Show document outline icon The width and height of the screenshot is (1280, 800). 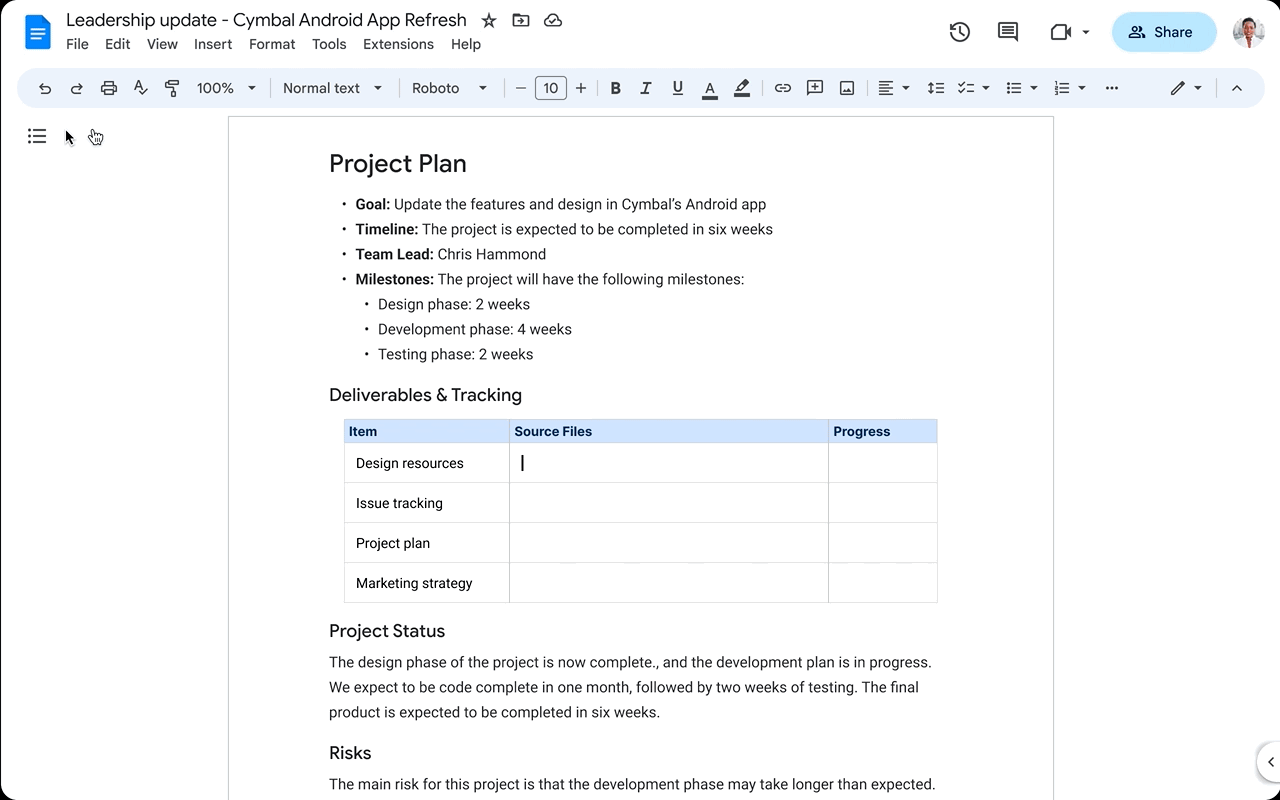pos(37,136)
